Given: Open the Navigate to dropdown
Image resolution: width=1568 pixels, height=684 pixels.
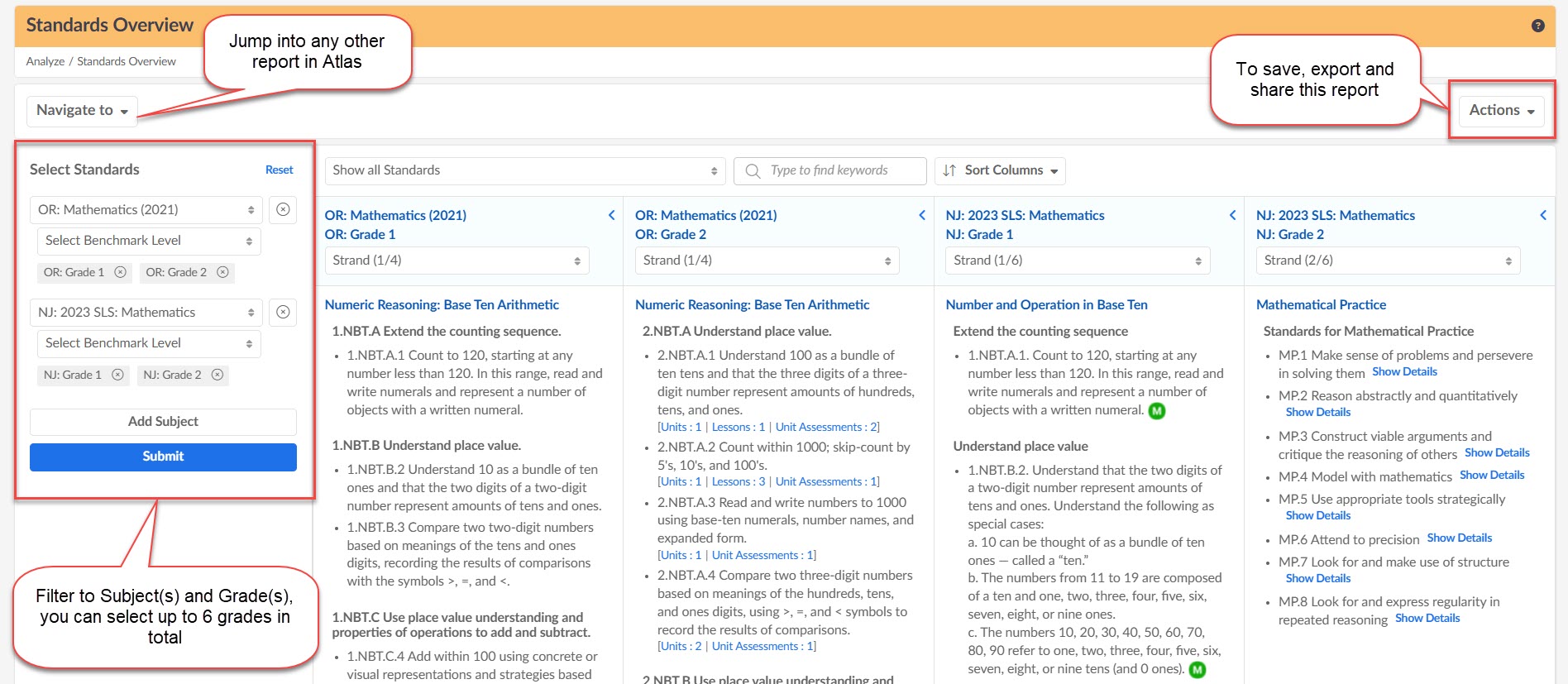Looking at the screenshot, I should click(82, 111).
